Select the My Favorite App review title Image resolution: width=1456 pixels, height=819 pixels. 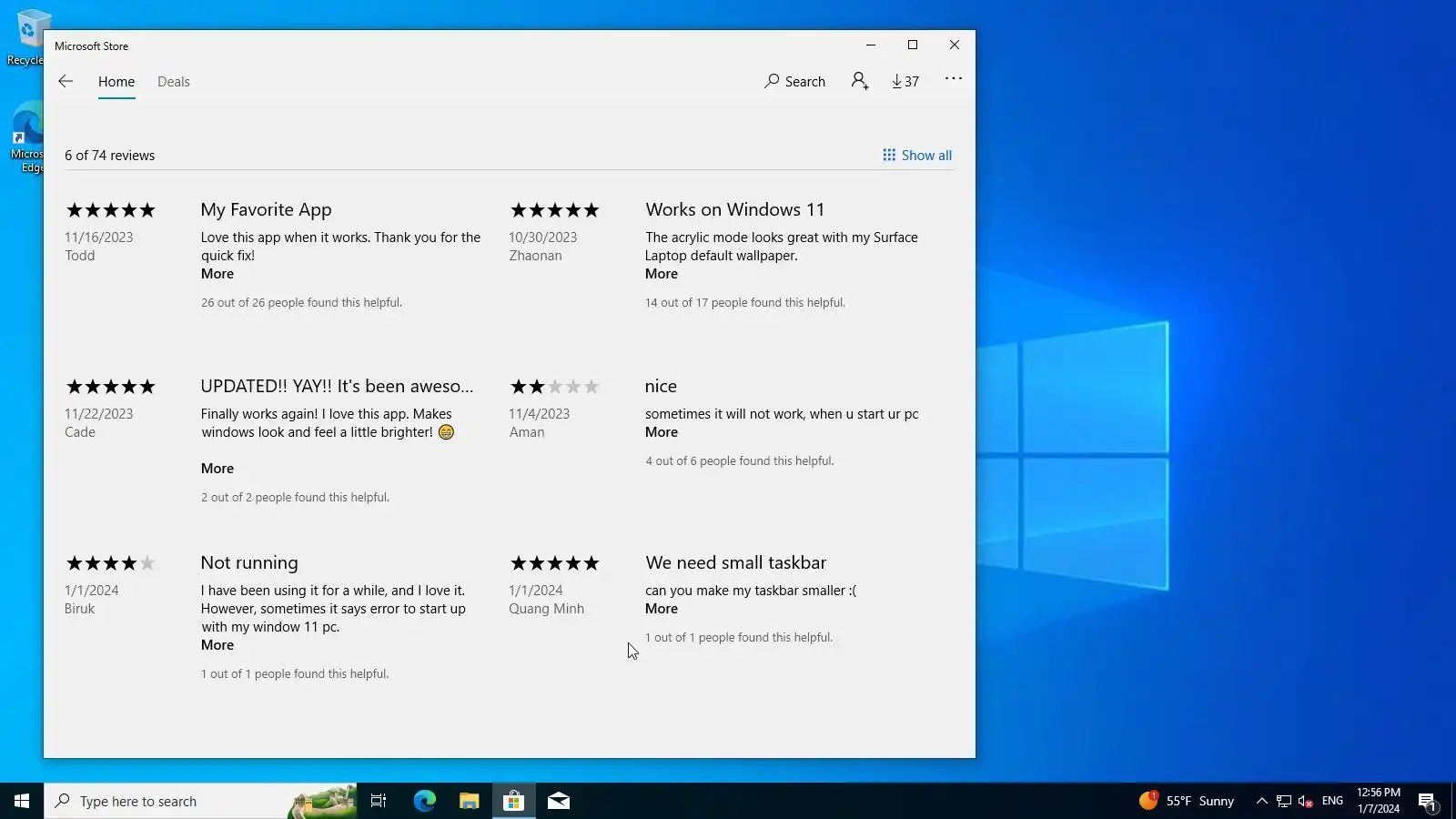click(267, 210)
